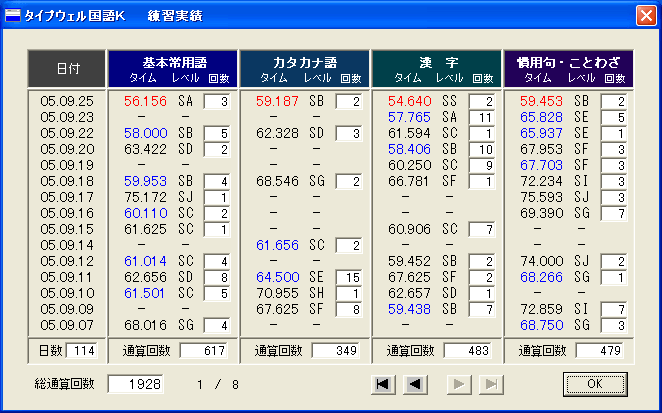Close the 練習実績 window
662x413 pixels.
646,16
